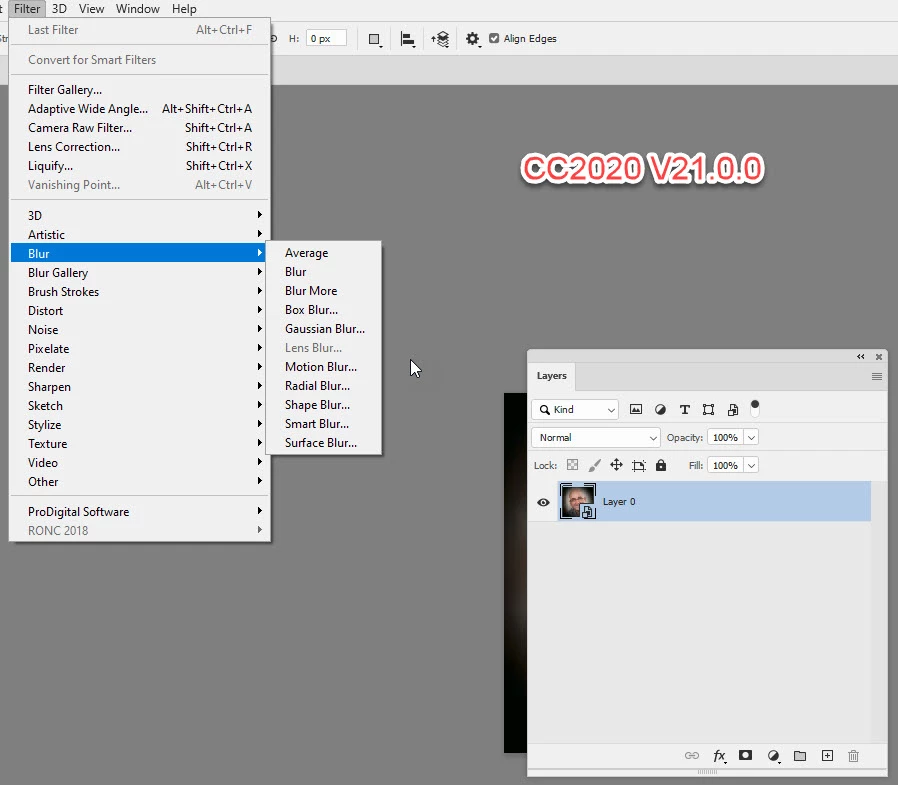Screen dimensions: 898x785
Task: Open the fx layer style icon
Action: (x=720, y=756)
